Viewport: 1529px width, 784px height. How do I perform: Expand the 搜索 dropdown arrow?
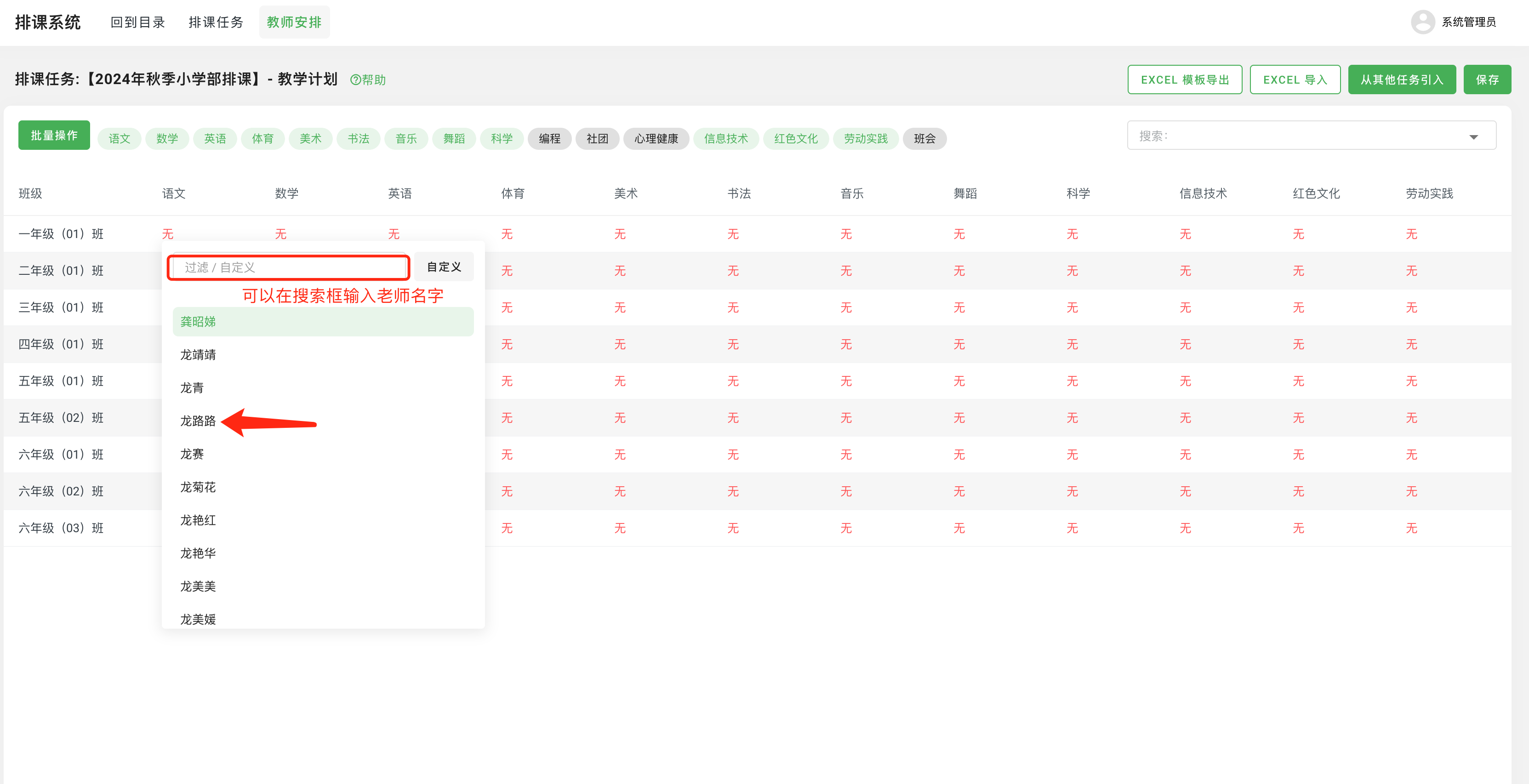[1474, 136]
